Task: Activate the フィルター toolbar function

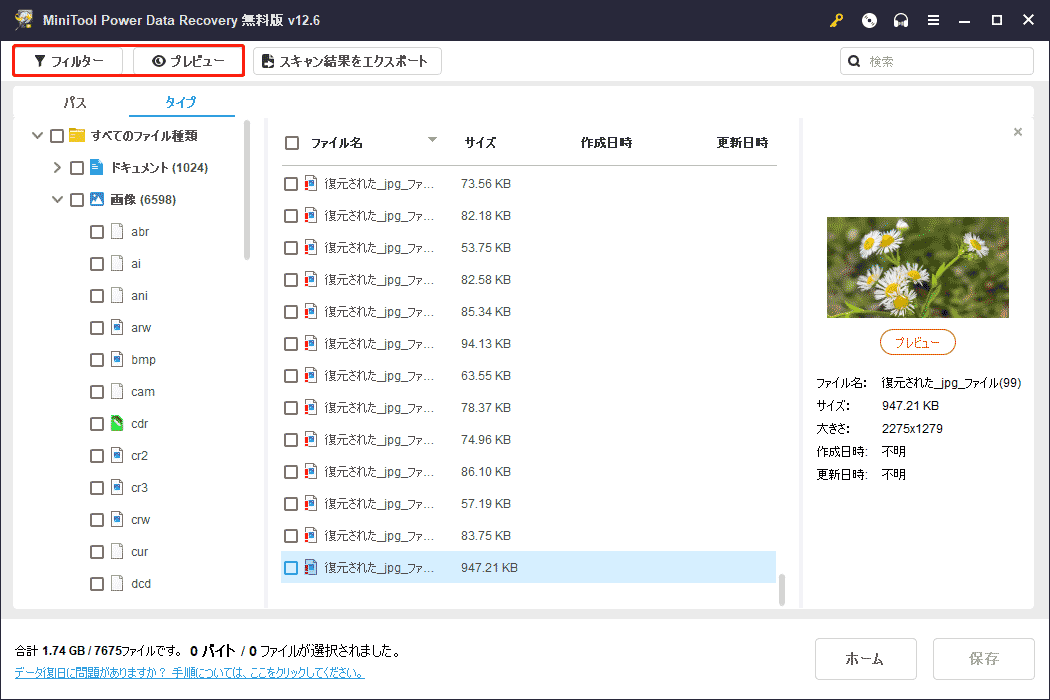Action: pos(68,60)
